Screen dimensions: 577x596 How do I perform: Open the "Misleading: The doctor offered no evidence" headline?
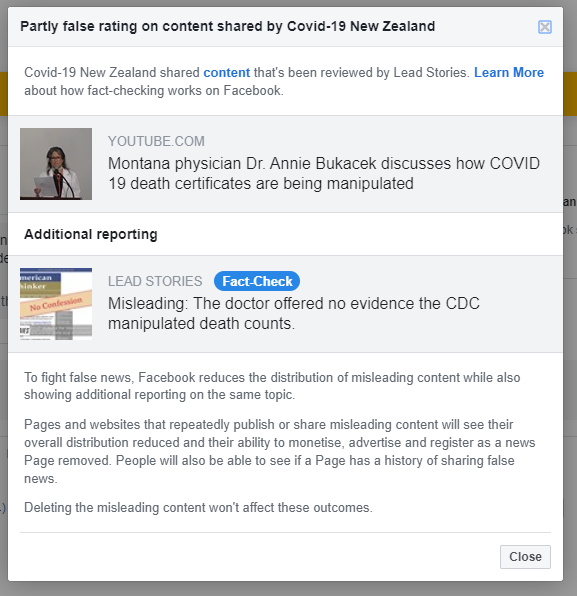(294, 314)
